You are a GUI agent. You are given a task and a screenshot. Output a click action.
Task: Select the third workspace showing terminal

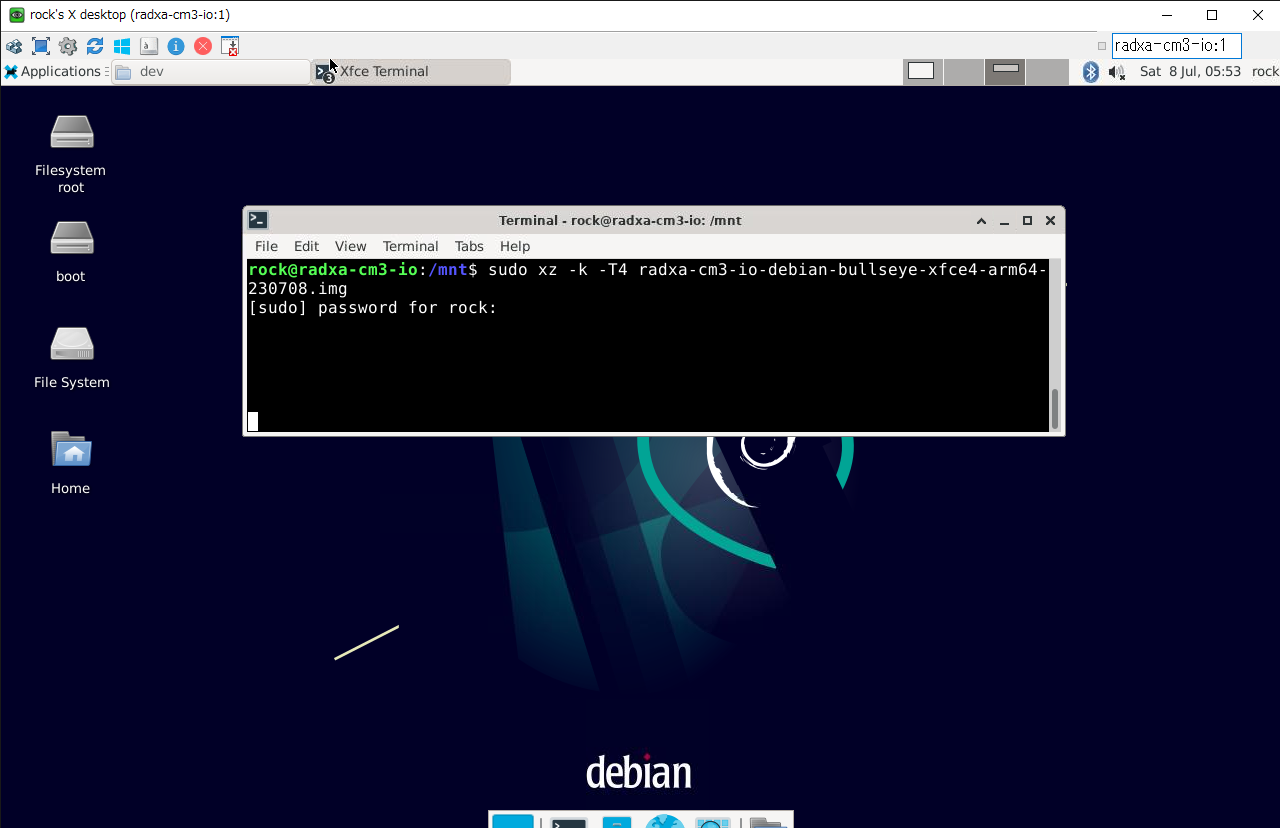click(x=1005, y=72)
